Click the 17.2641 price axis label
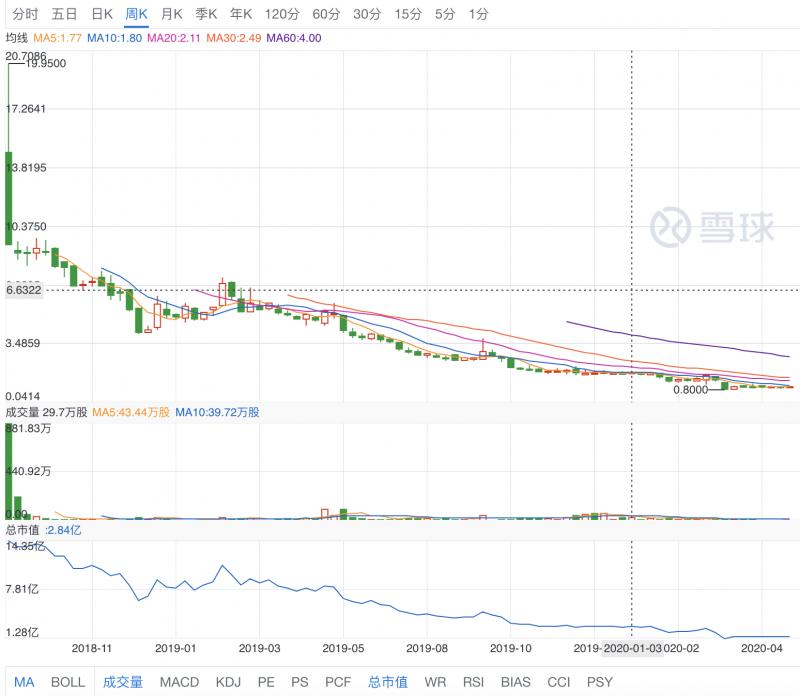Screen dimensions: 800x696 (x=26, y=109)
